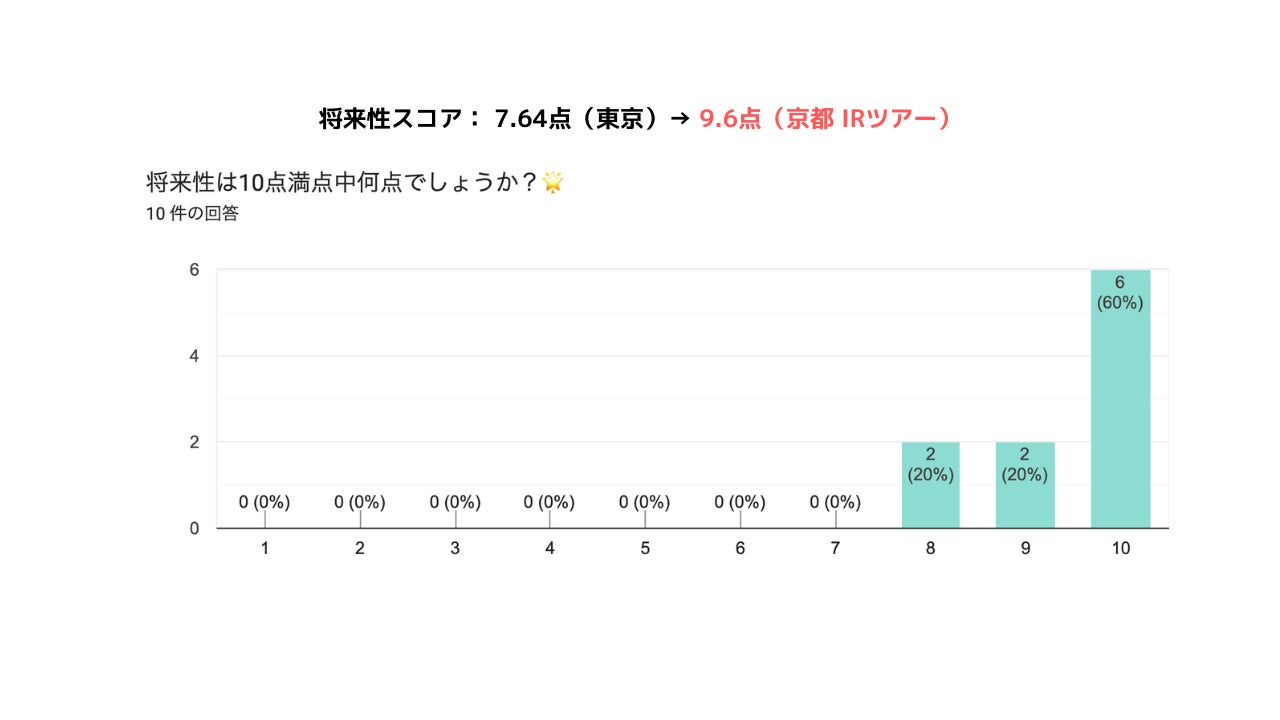Click the '10 件の回答' response count
1280x720 pixels.
(192, 213)
